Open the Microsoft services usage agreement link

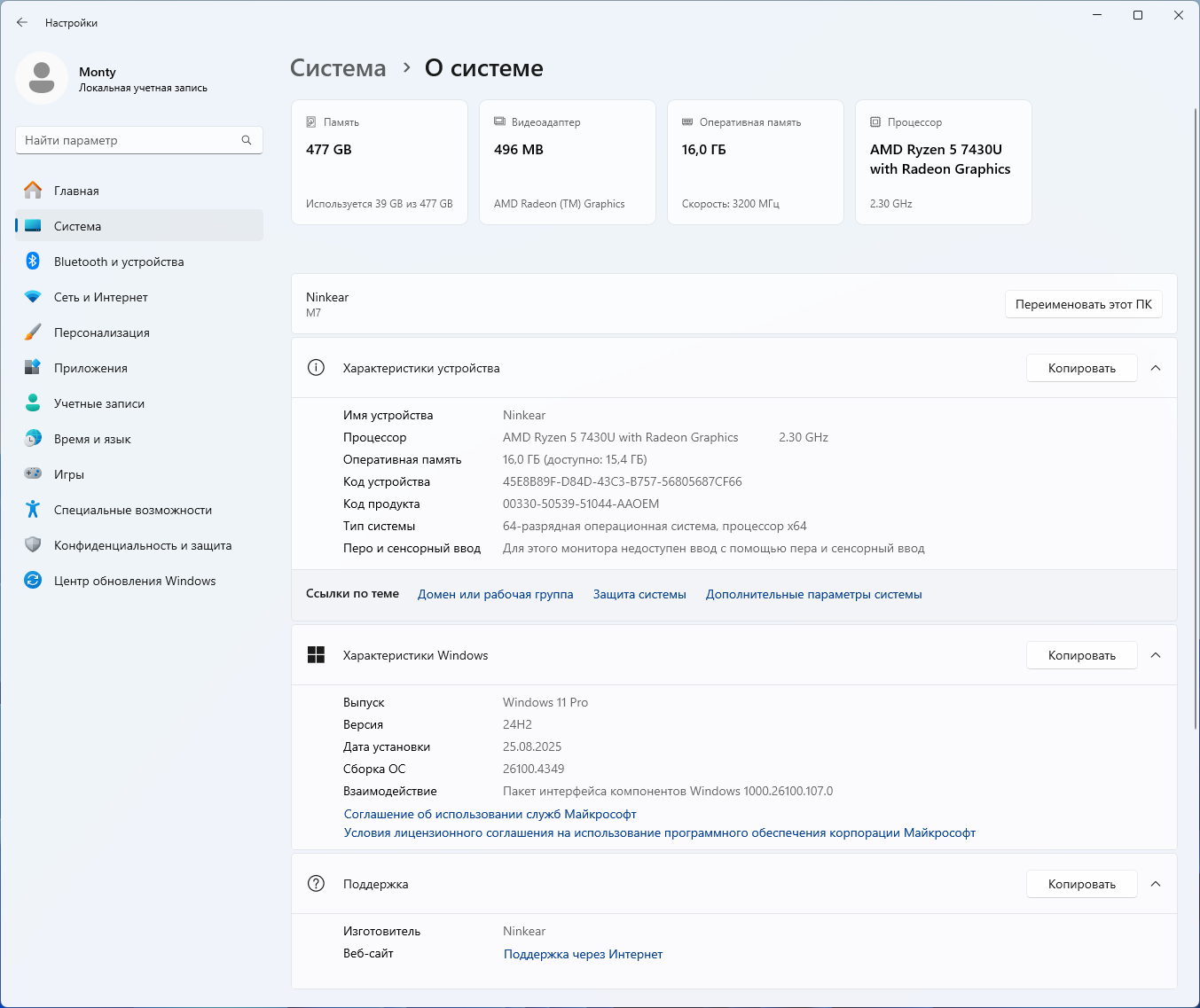490,814
